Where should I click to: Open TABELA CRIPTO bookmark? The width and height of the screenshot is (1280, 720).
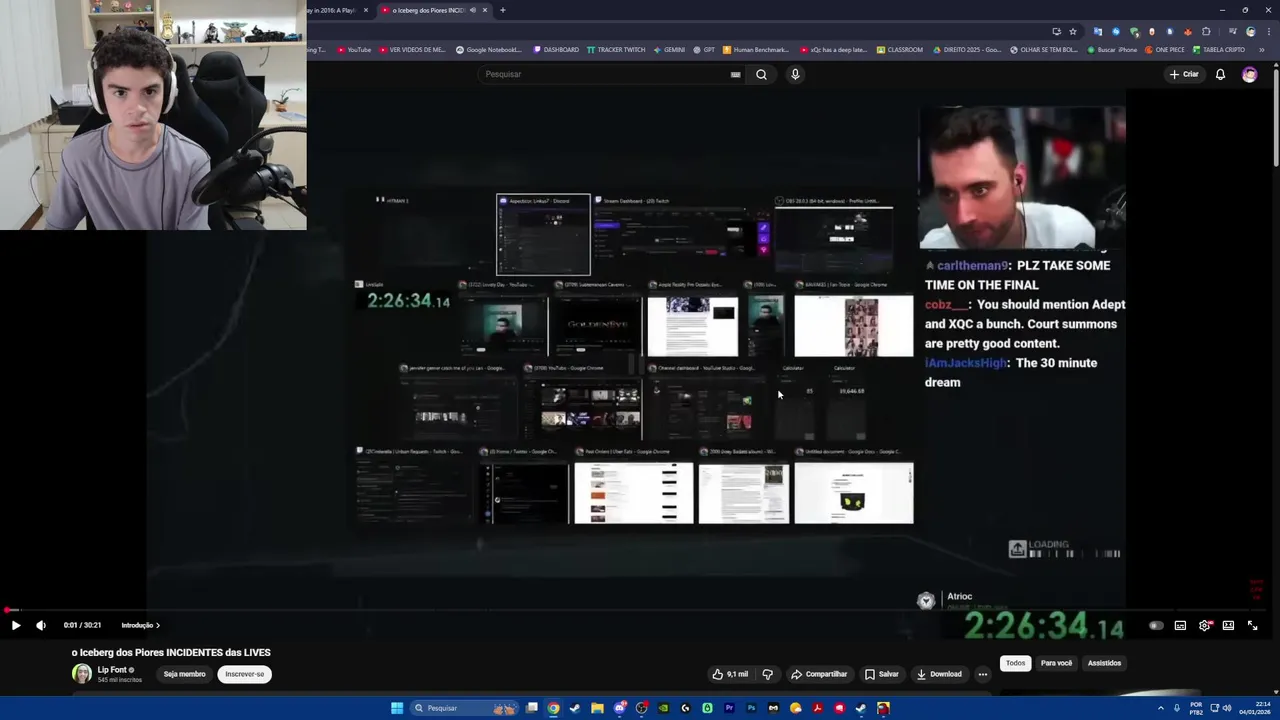[1218, 49]
